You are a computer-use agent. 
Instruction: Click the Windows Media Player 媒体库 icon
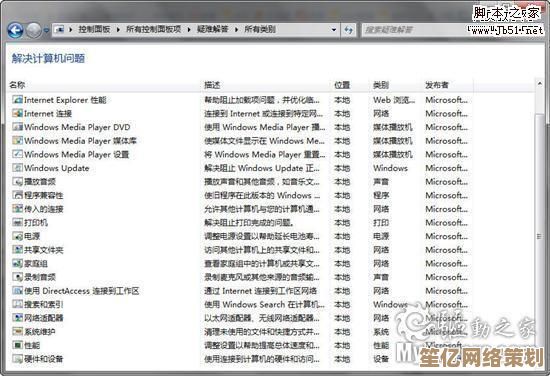[x=17, y=141]
